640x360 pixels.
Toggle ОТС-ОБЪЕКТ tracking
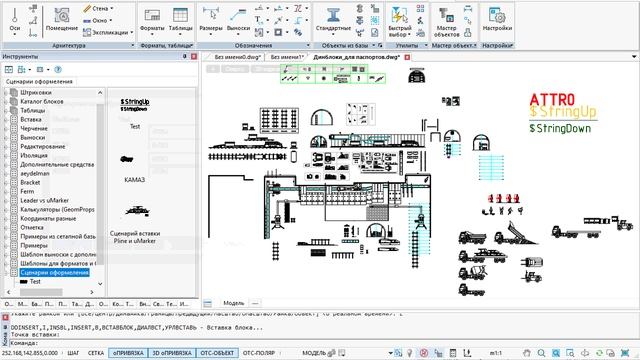[217, 353]
